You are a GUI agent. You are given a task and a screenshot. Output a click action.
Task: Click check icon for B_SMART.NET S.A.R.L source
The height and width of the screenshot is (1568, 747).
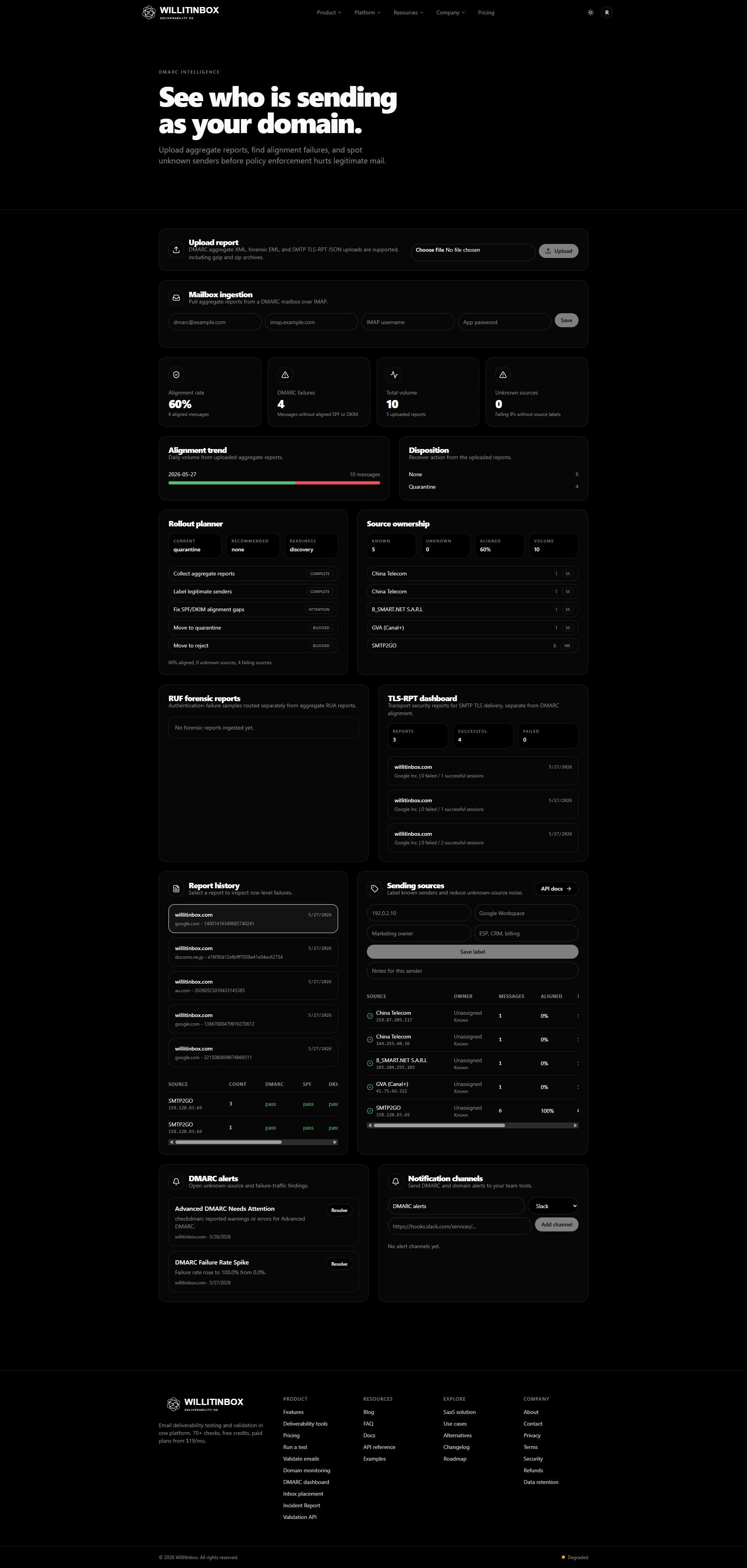tap(370, 1063)
